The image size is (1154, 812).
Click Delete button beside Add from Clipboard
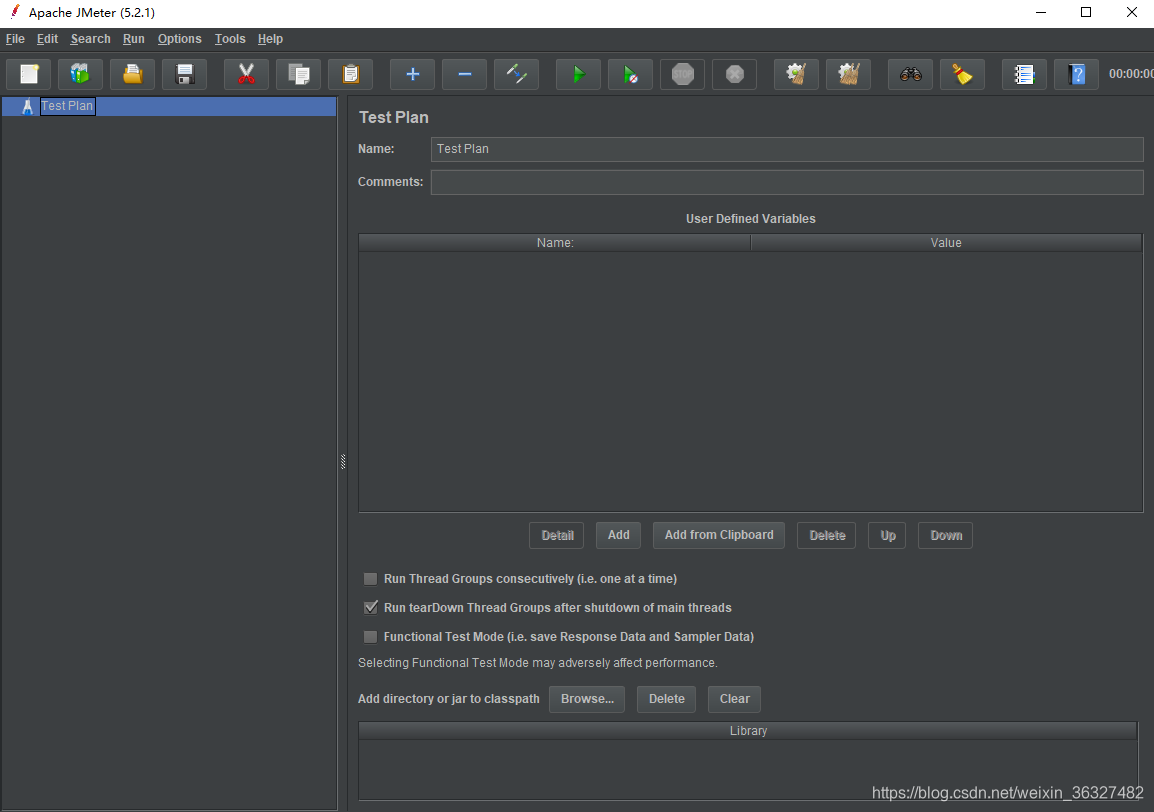click(x=826, y=535)
